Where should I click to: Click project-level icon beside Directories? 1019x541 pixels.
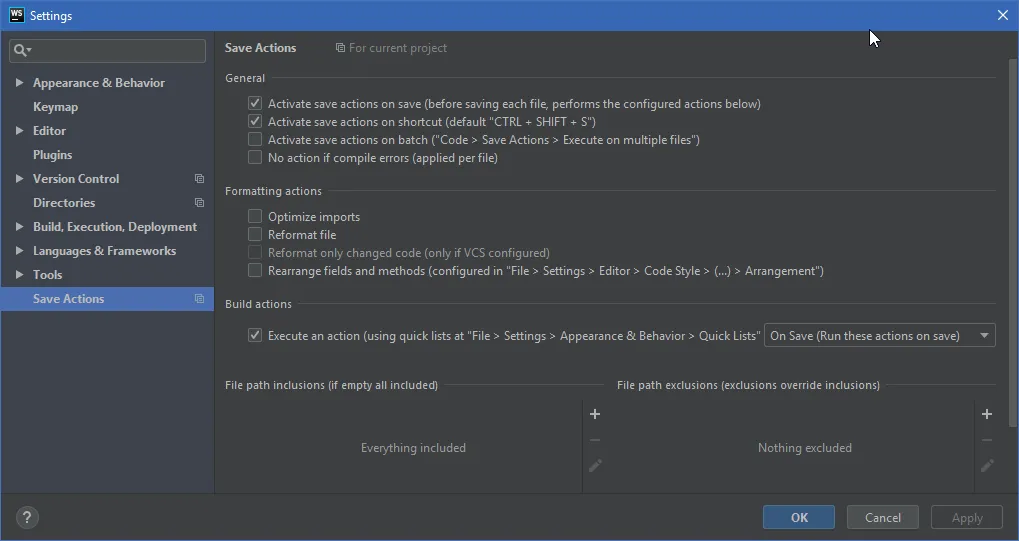pos(200,203)
